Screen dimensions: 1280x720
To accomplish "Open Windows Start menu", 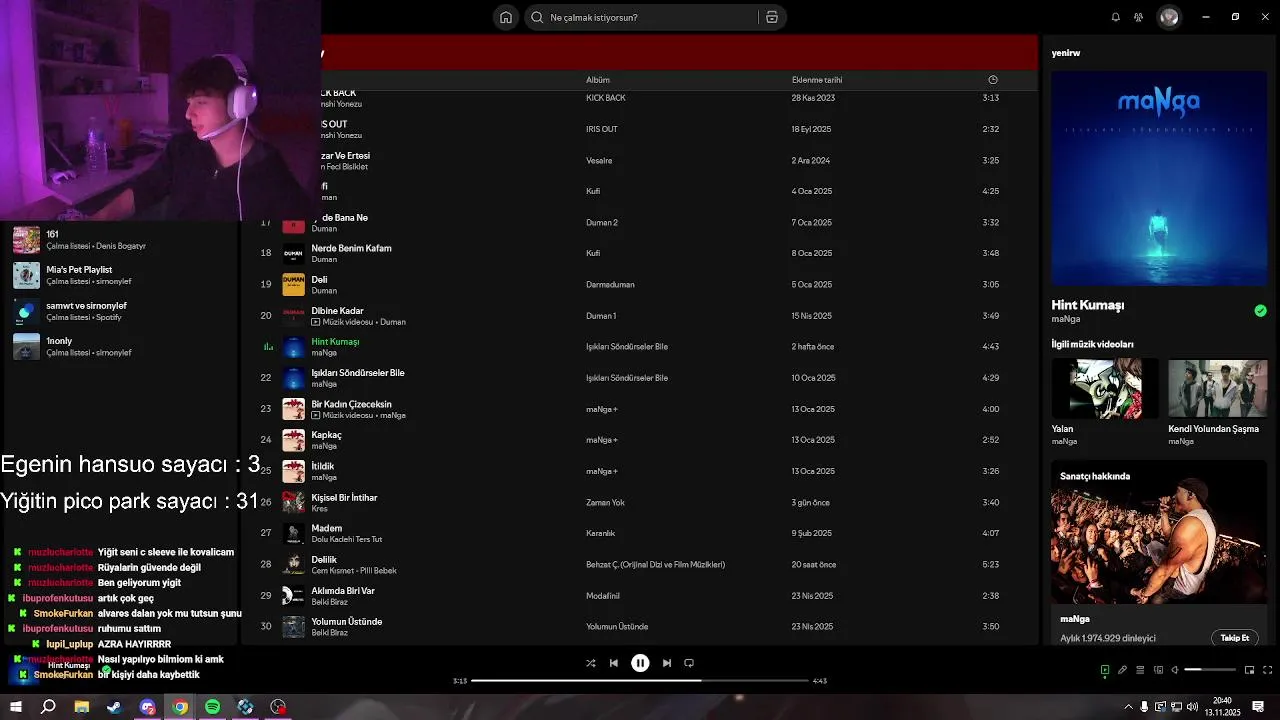I will tap(16, 707).
